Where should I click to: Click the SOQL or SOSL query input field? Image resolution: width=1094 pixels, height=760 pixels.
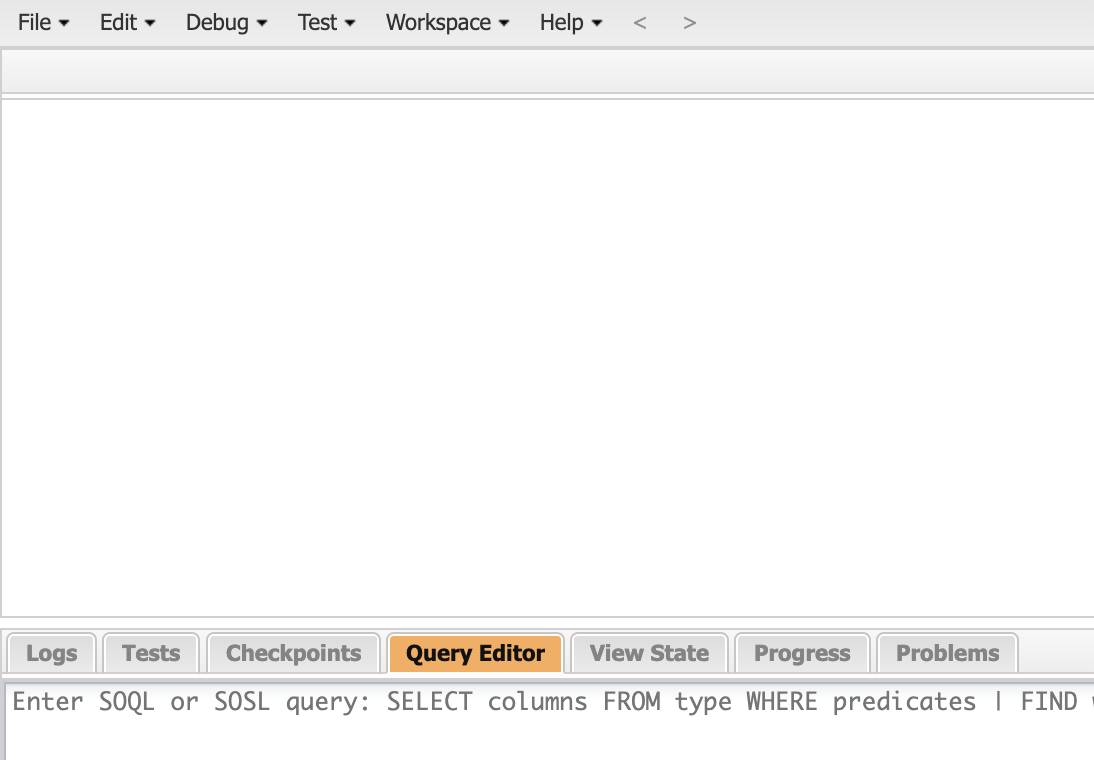pyautogui.click(x=550, y=722)
